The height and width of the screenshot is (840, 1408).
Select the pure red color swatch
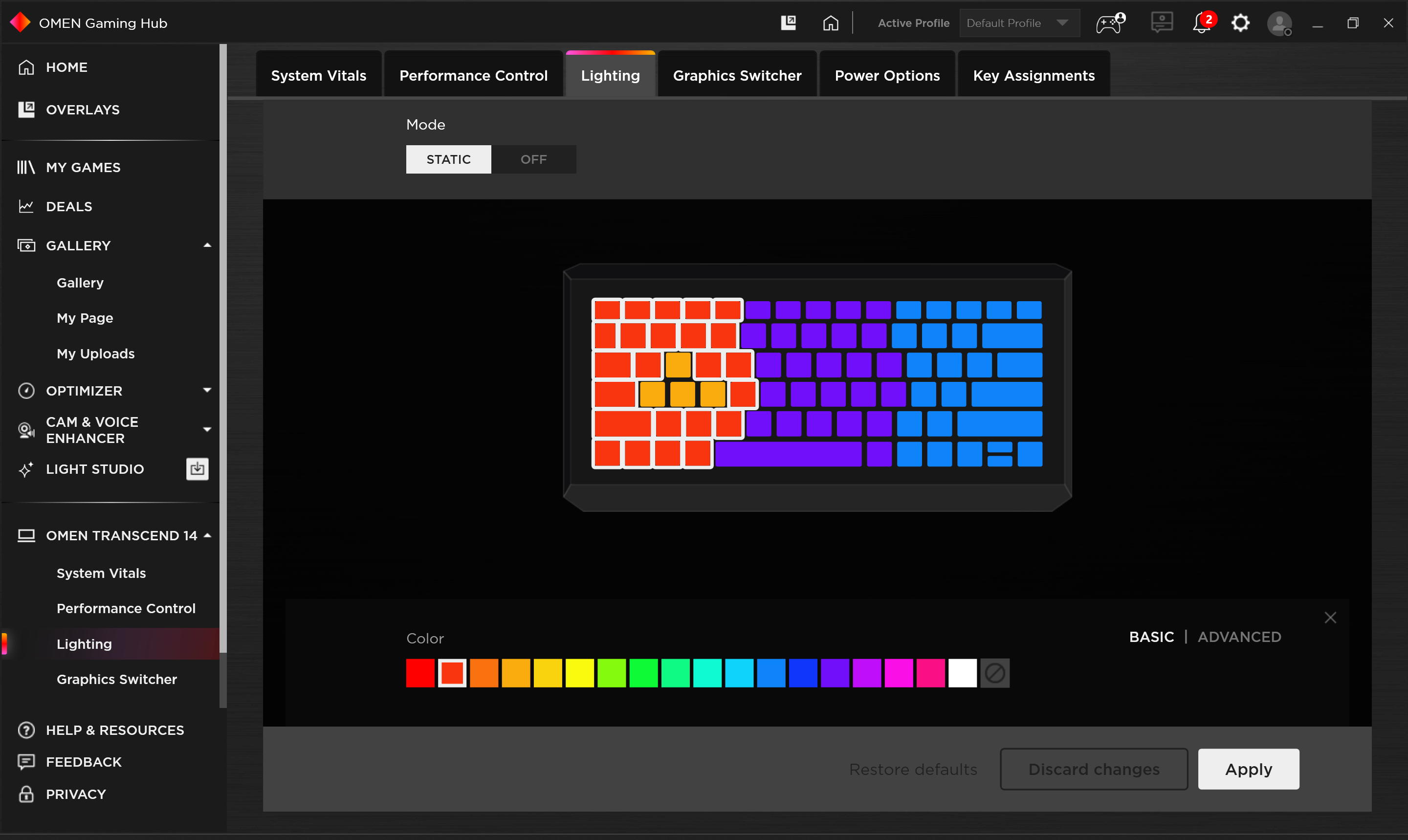420,672
